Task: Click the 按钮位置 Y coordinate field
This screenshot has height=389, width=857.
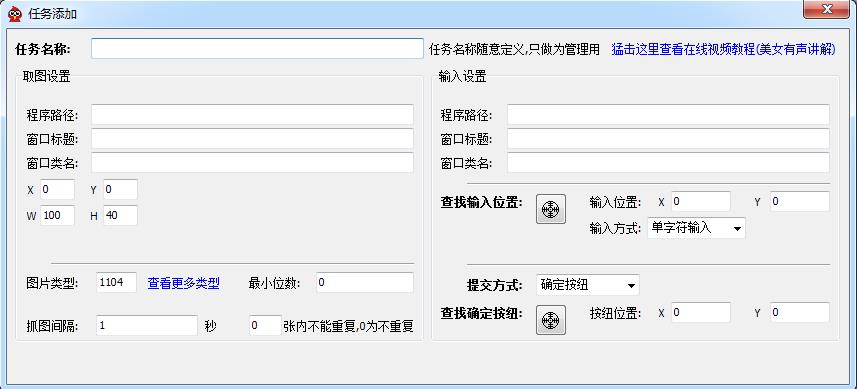Action: pos(800,313)
